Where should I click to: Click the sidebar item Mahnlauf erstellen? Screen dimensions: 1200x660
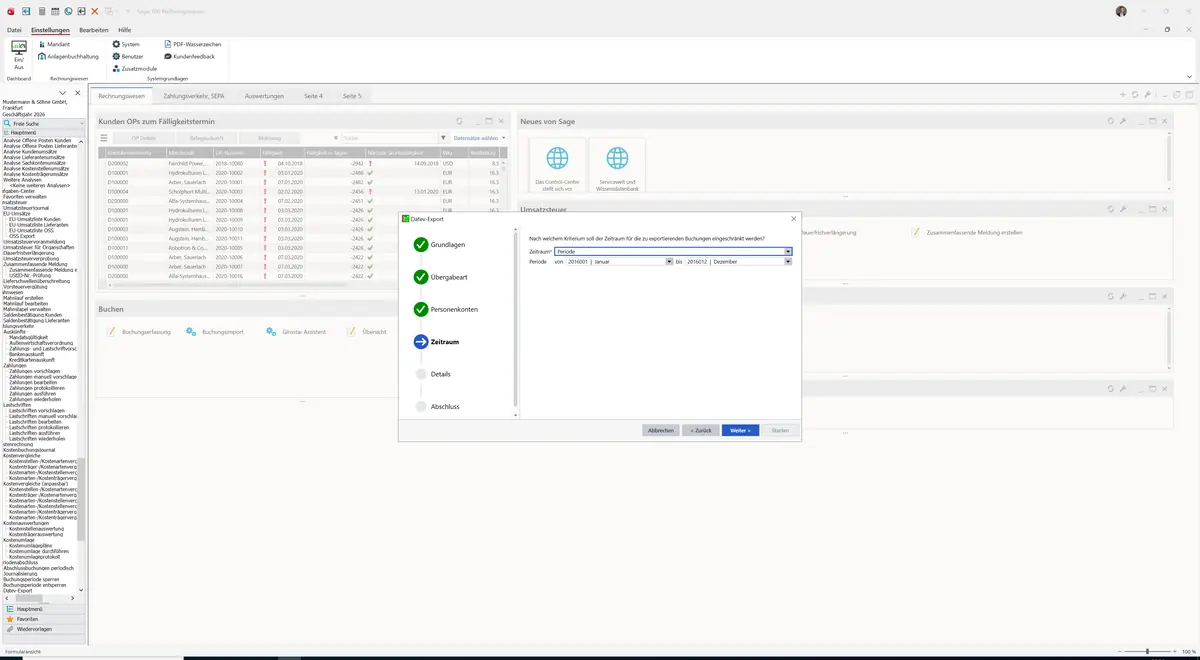(x=24, y=298)
